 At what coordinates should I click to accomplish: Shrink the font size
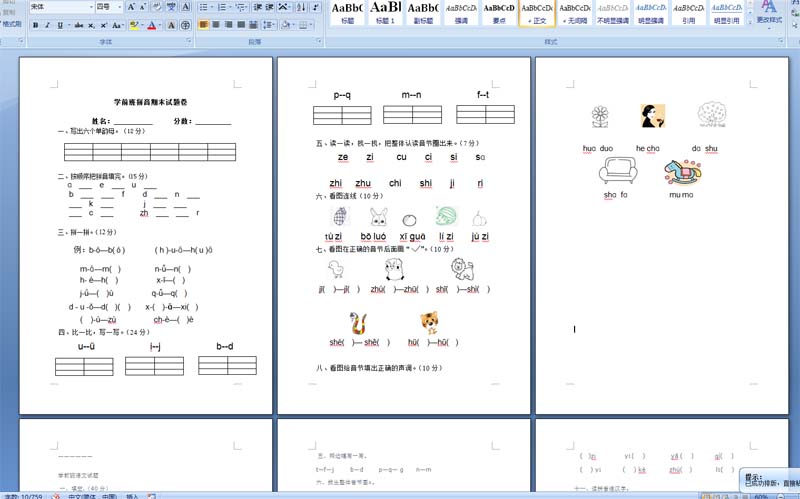coord(142,7)
